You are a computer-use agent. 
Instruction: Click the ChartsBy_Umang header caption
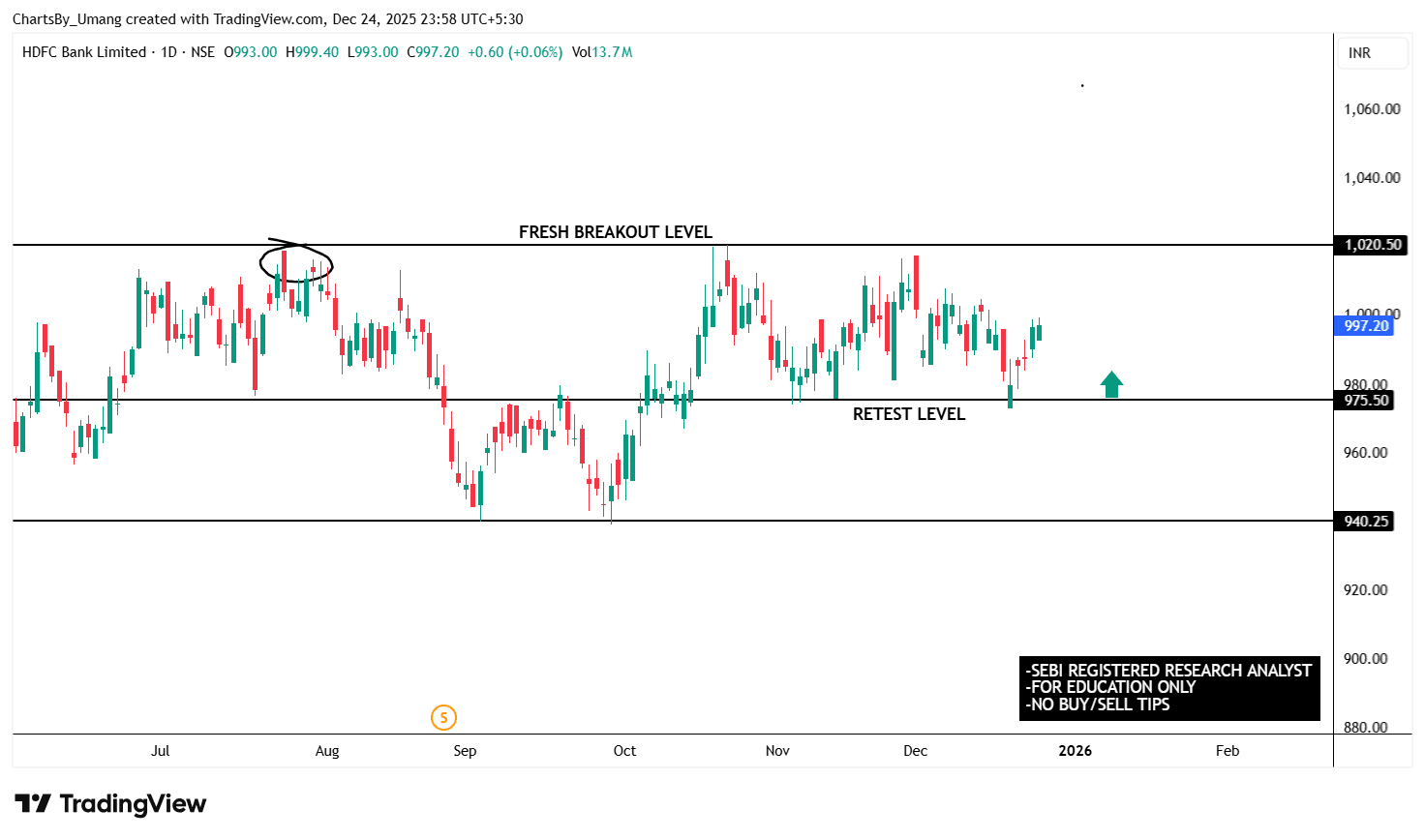pyautogui.click(x=268, y=19)
